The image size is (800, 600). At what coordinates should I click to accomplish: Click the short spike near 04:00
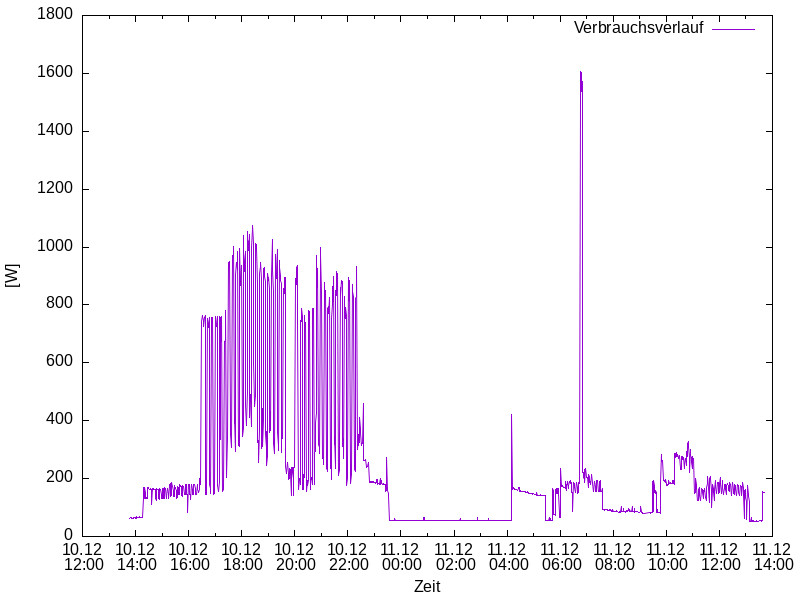[512, 416]
